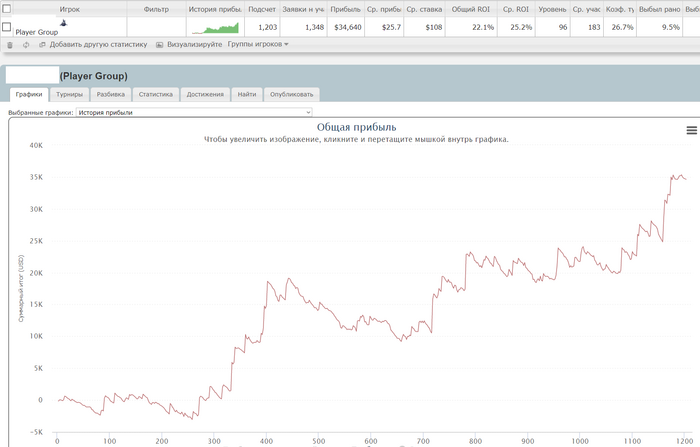Click the shark icon beside Player Group

click(x=63, y=23)
